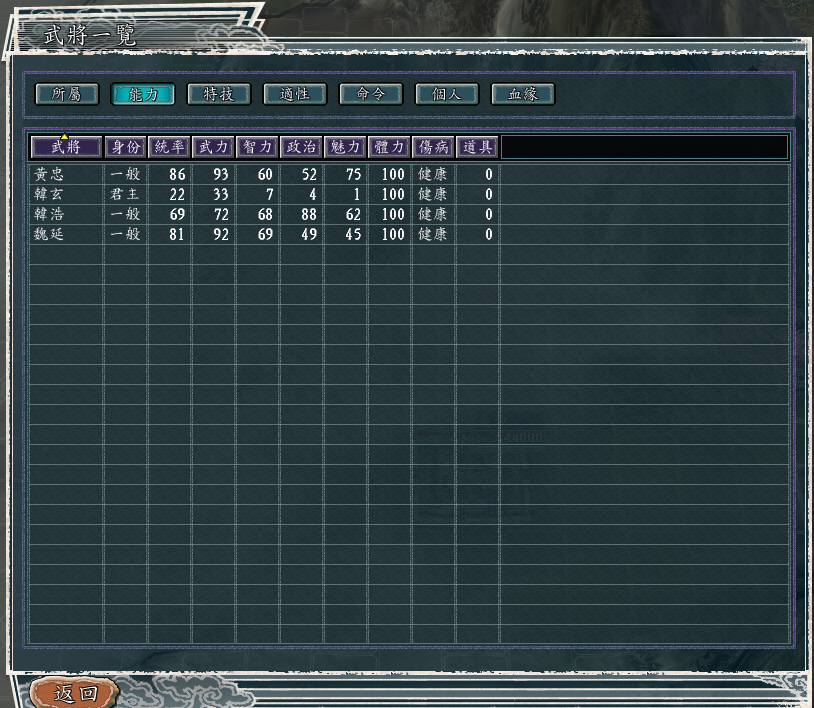This screenshot has height=708, width=814.
Task: Click the 體力 column header
Action: pyautogui.click(x=389, y=147)
